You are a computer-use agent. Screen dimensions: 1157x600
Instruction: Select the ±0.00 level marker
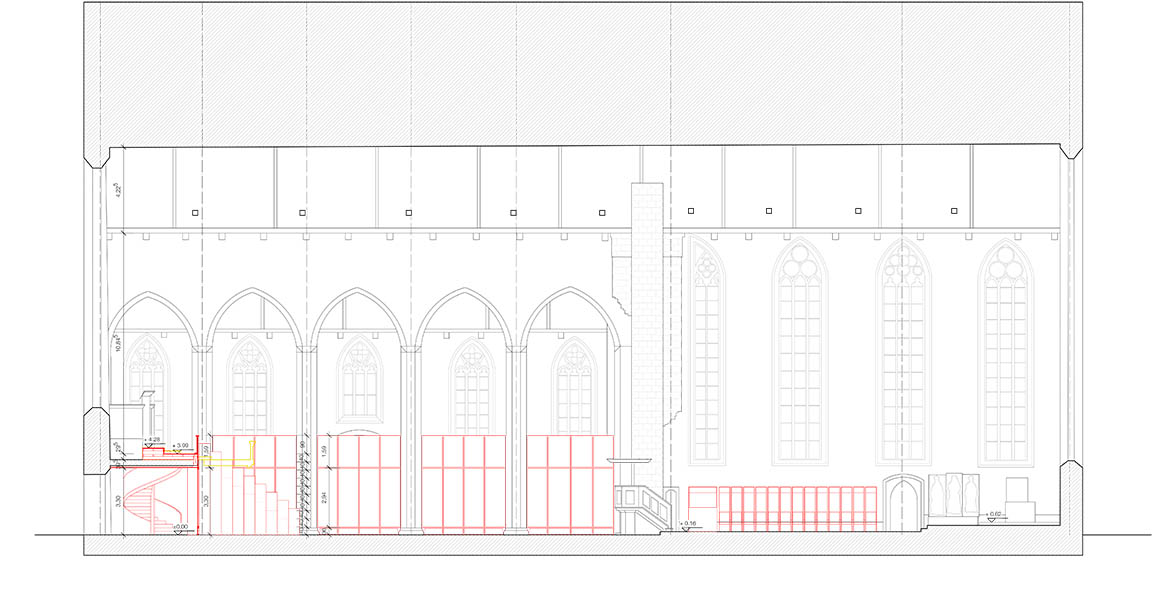pos(180,526)
